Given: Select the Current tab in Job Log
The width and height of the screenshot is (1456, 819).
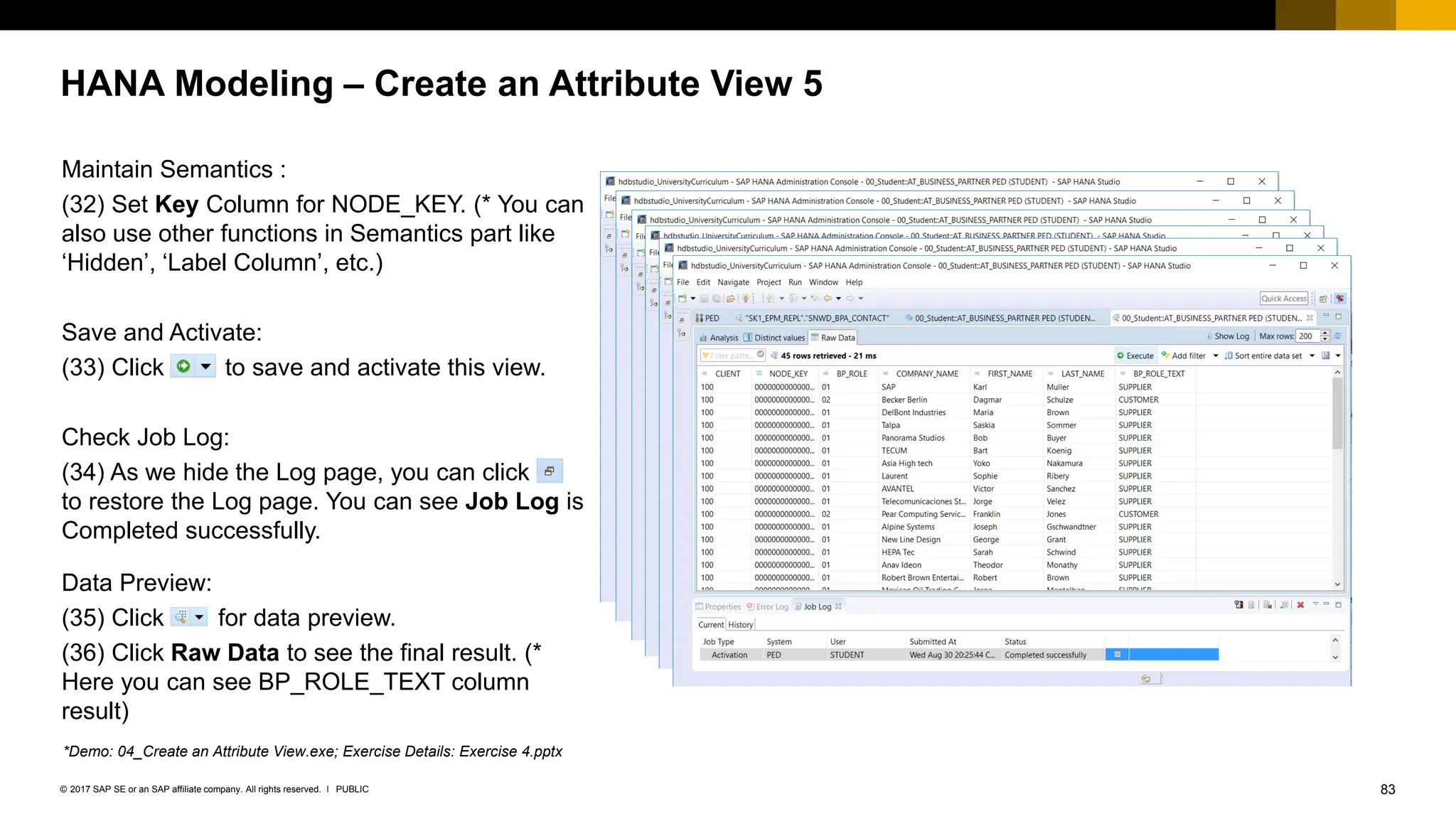Looking at the screenshot, I should pos(711,625).
